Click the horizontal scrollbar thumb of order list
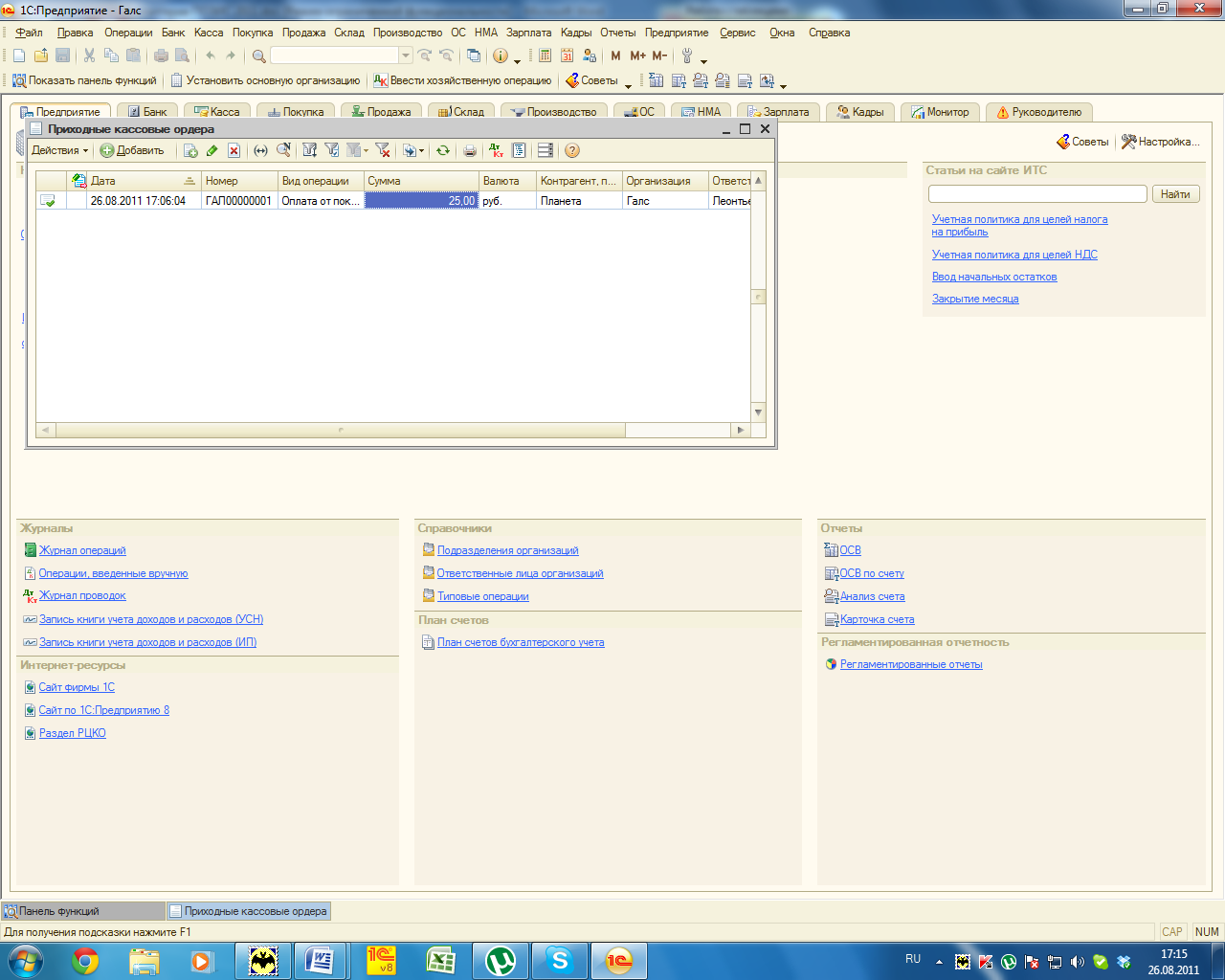This screenshot has width=1225, height=980. pyautogui.click(x=341, y=431)
